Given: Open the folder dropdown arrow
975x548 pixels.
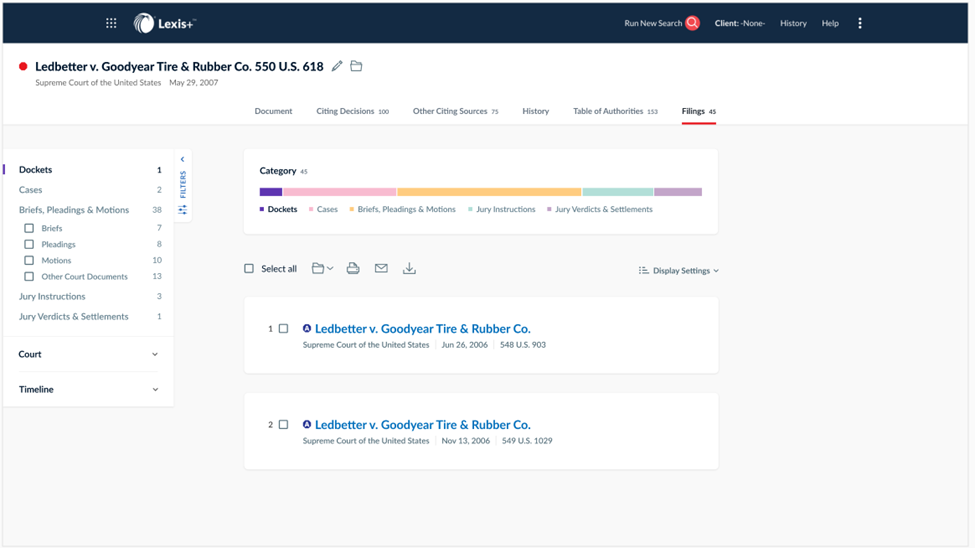Looking at the screenshot, I should [330, 269].
